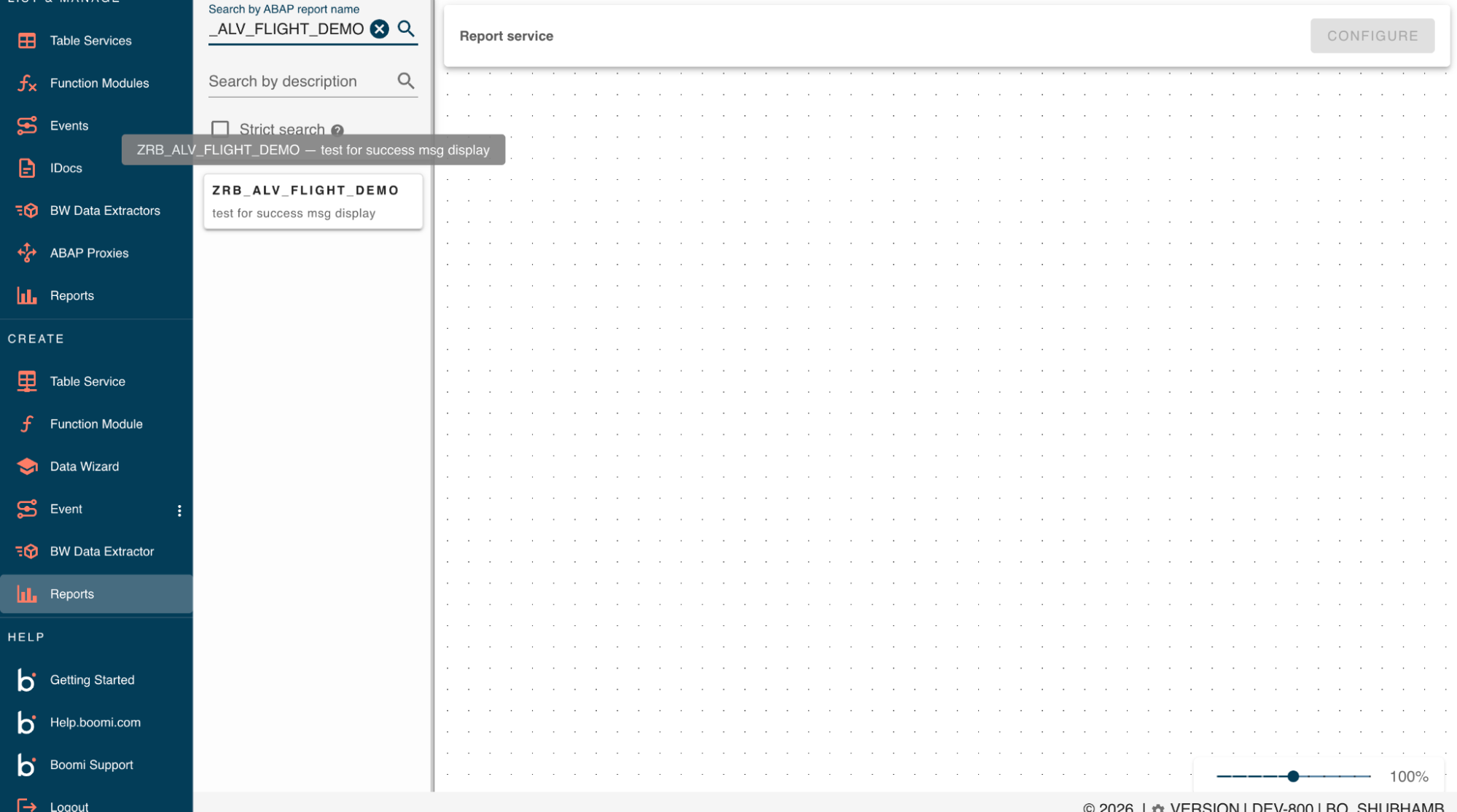Click the zoom slider handle
This screenshot has width=1457, height=812.
coord(1293,776)
